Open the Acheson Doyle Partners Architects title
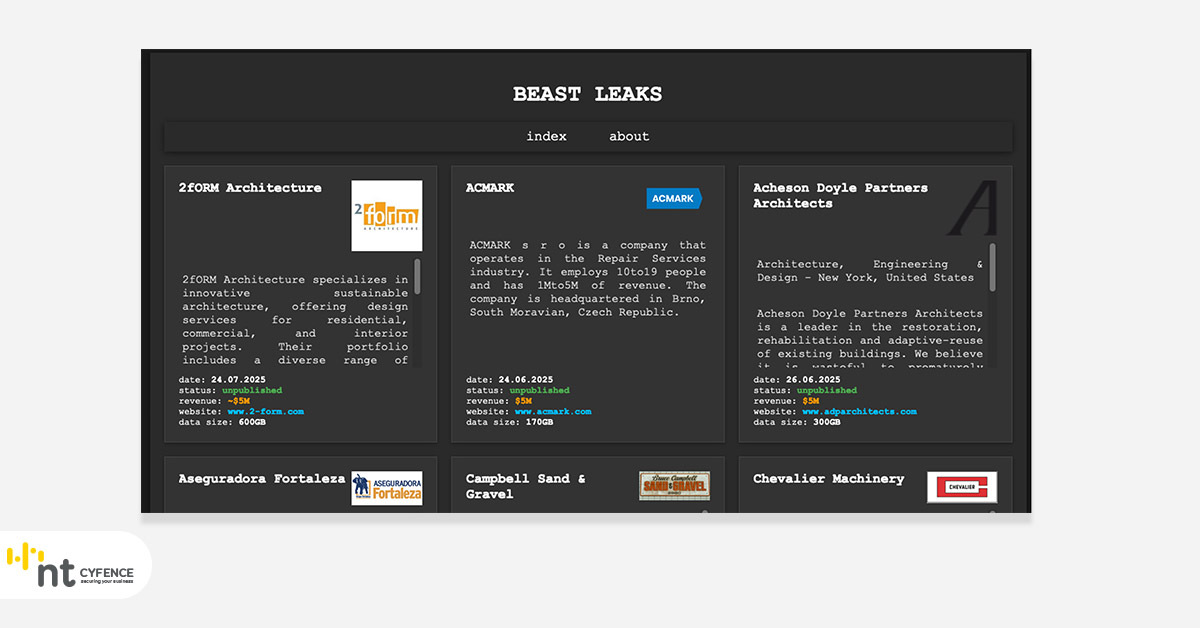Image resolution: width=1200 pixels, height=628 pixels. pos(840,195)
